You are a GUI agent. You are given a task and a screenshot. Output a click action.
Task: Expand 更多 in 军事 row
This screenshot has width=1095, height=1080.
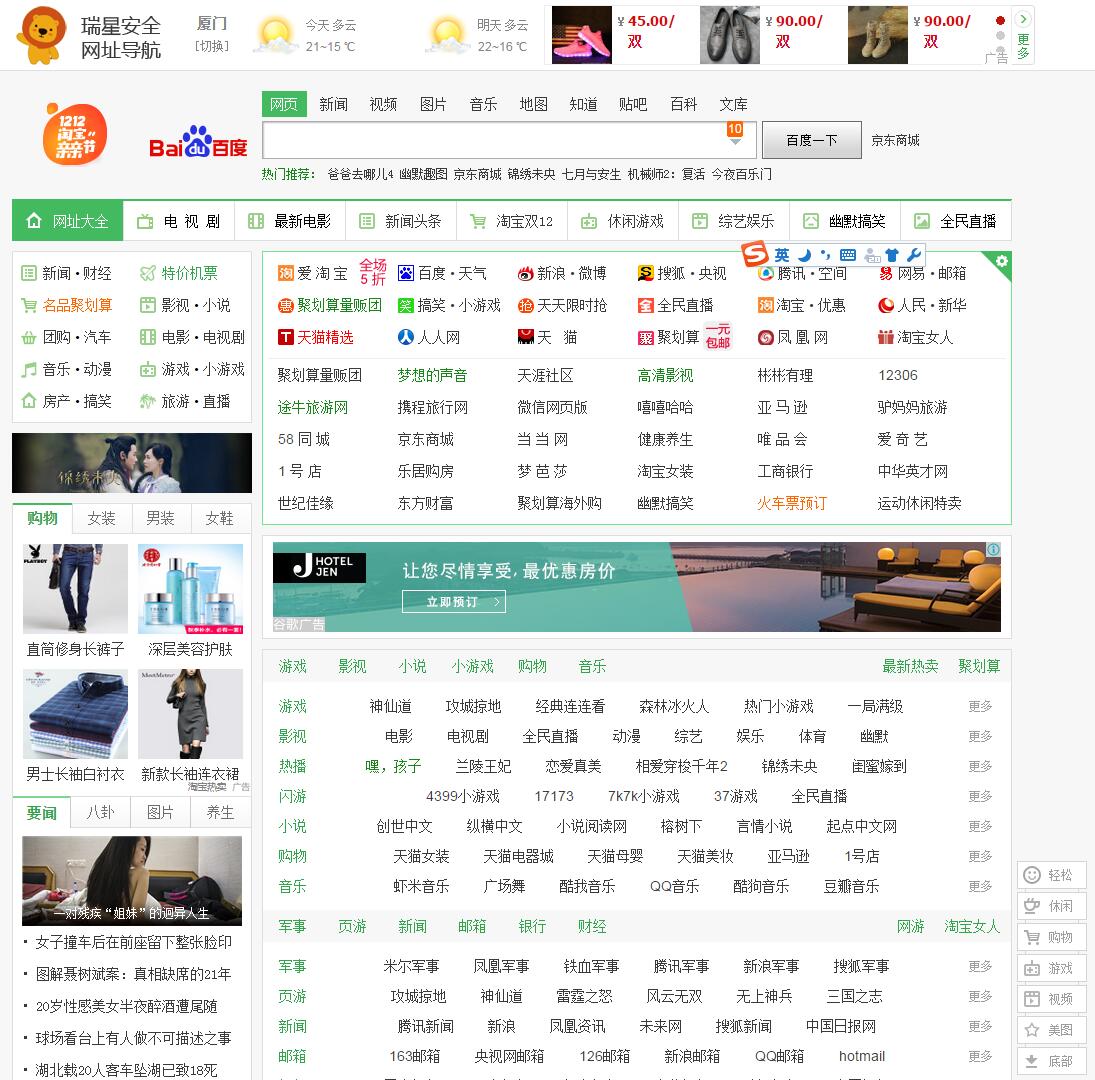(x=980, y=966)
